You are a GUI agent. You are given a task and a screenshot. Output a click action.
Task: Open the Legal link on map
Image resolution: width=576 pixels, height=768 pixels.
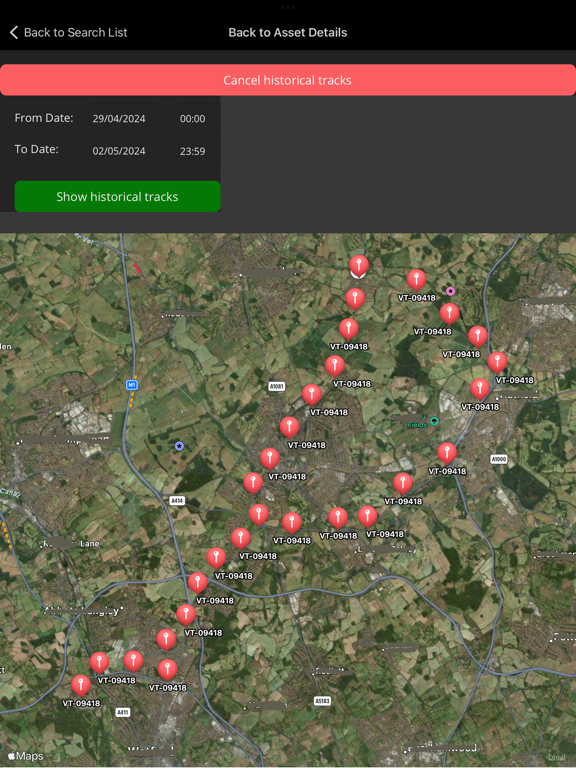[556, 757]
